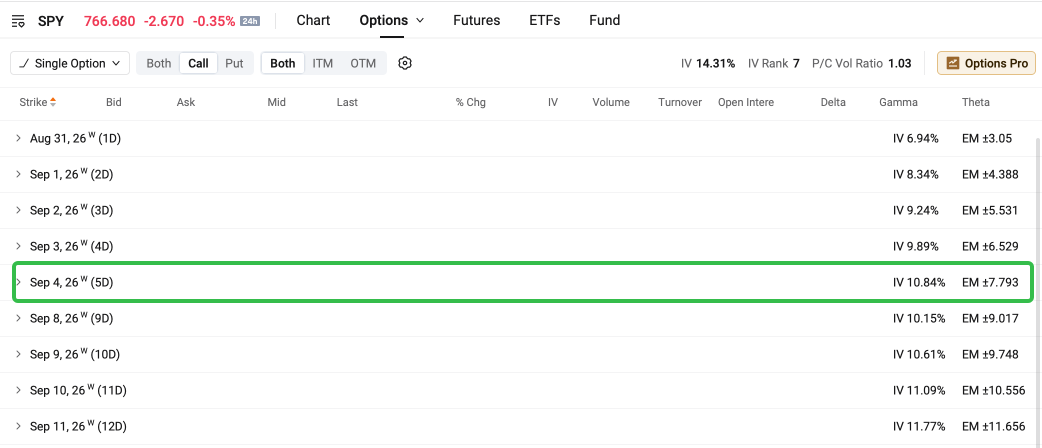The image size is (1042, 448).
Task: Click EM ±9.017 in Sep 8 row
Action: pyautogui.click(x=990, y=318)
